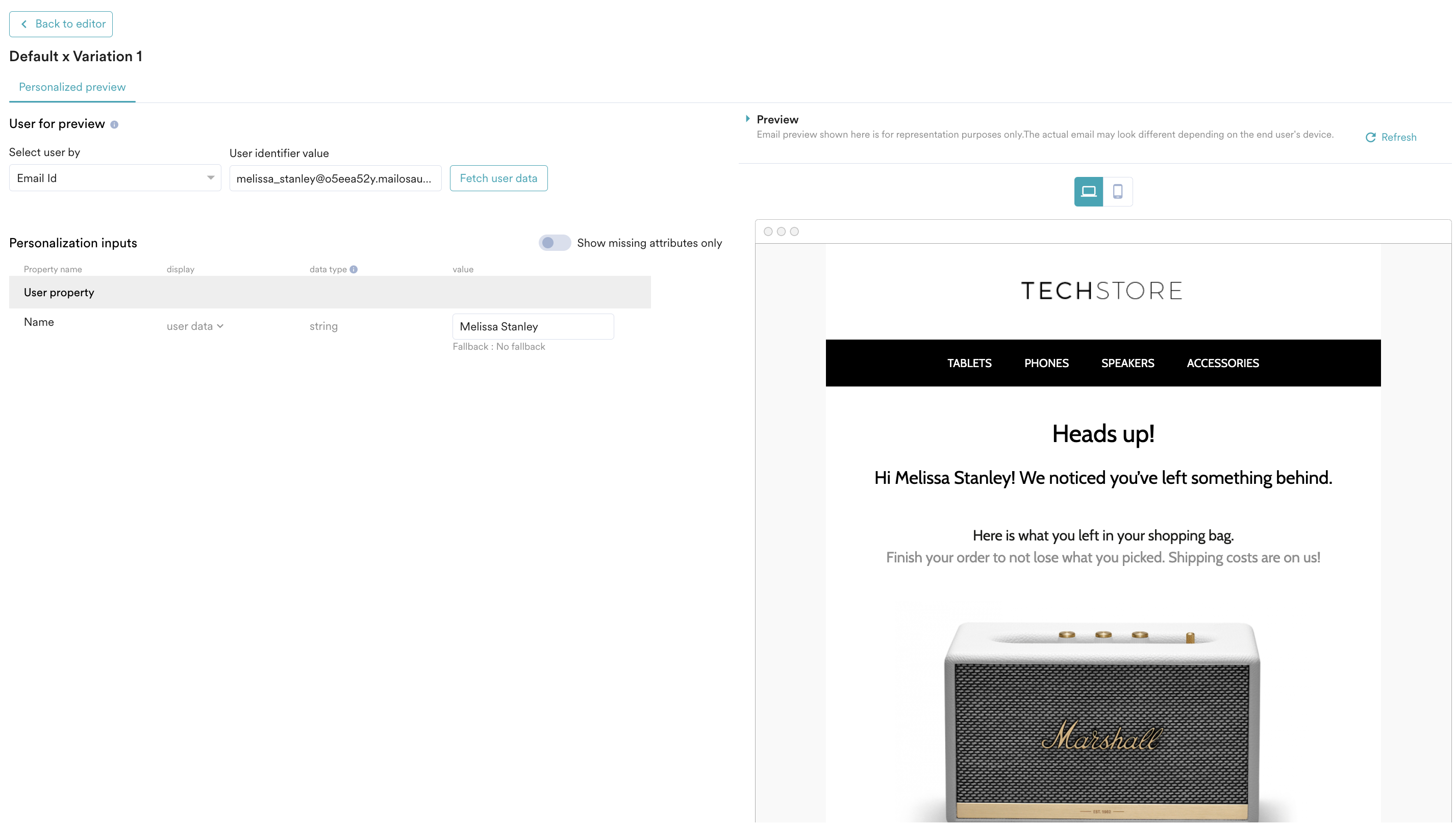1456x826 pixels.
Task: Click the TECHSTORE logo in preview
Action: point(1102,291)
